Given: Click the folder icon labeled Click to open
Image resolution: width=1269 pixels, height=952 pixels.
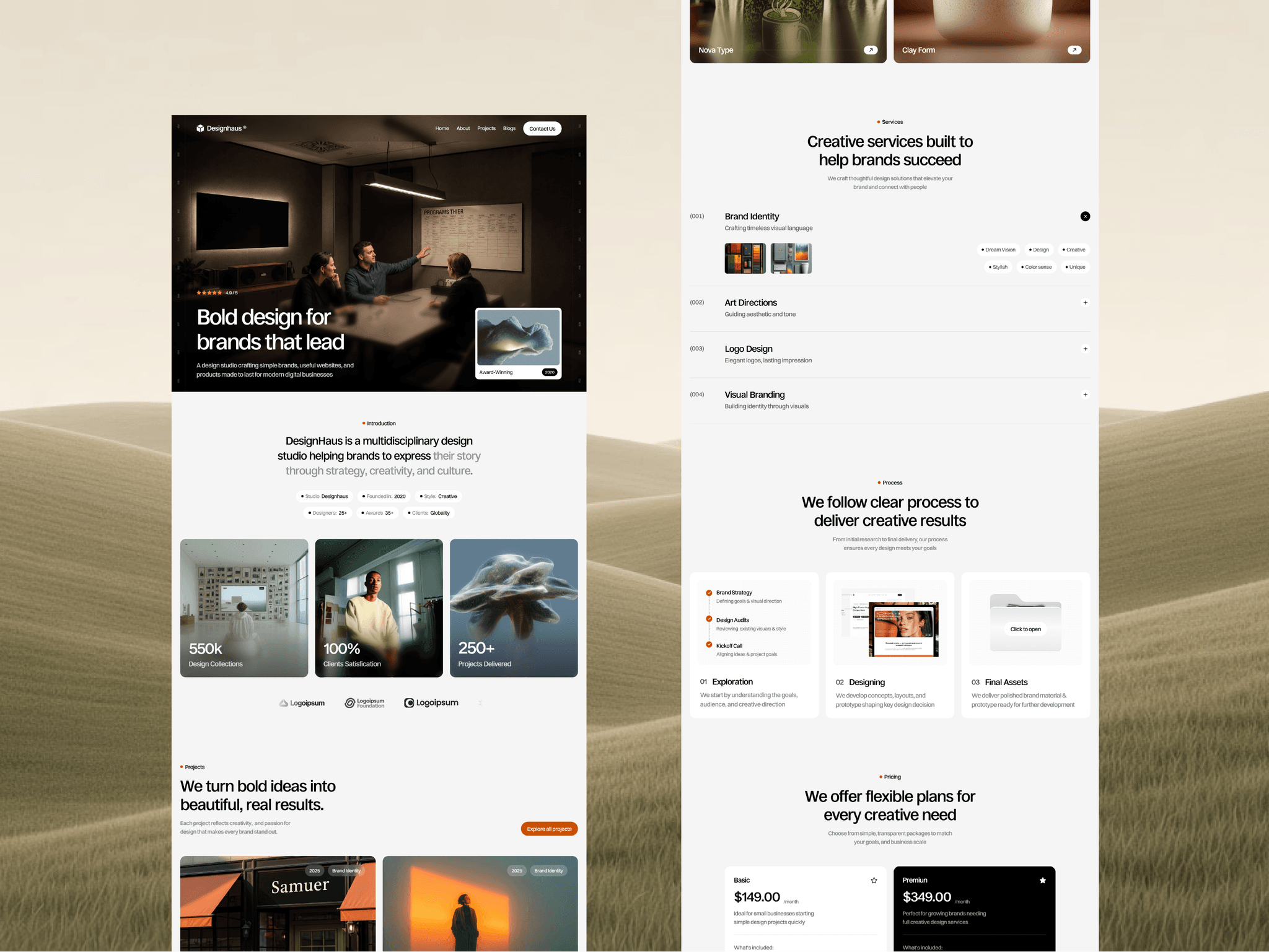Looking at the screenshot, I should 1025,622.
